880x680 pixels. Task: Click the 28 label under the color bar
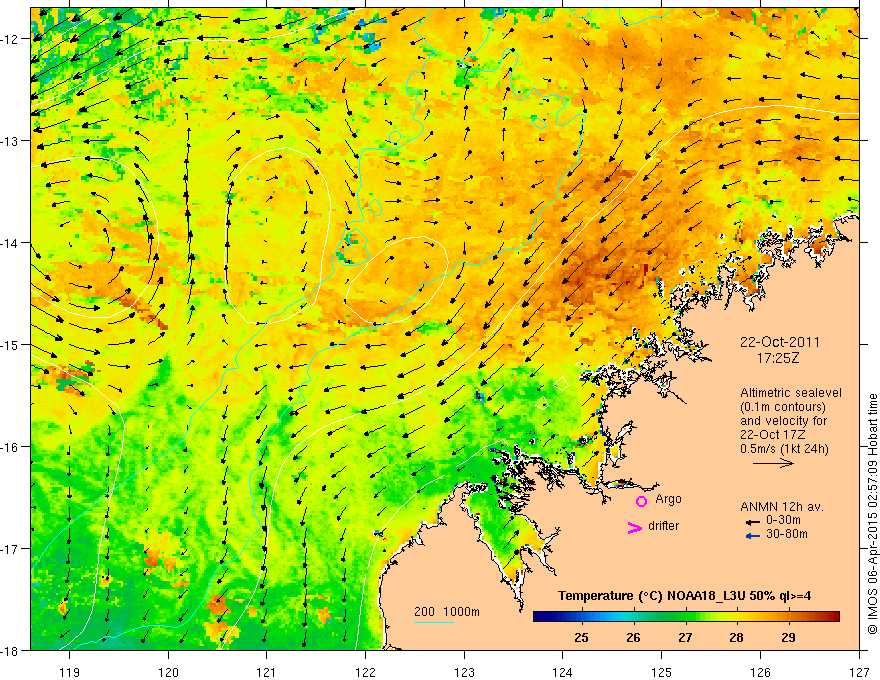[736, 637]
